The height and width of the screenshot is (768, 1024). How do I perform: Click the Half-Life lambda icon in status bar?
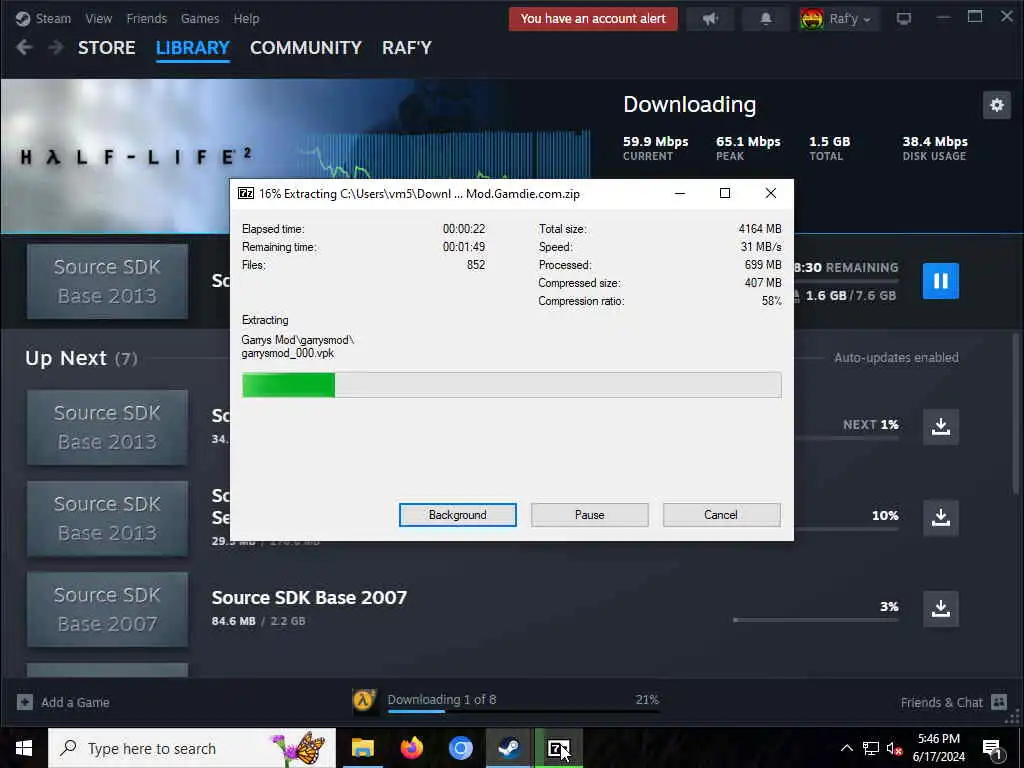point(364,701)
